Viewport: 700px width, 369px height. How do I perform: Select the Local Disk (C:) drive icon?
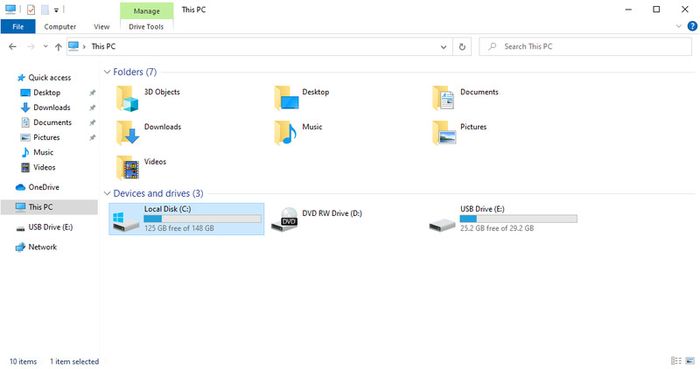point(126,222)
